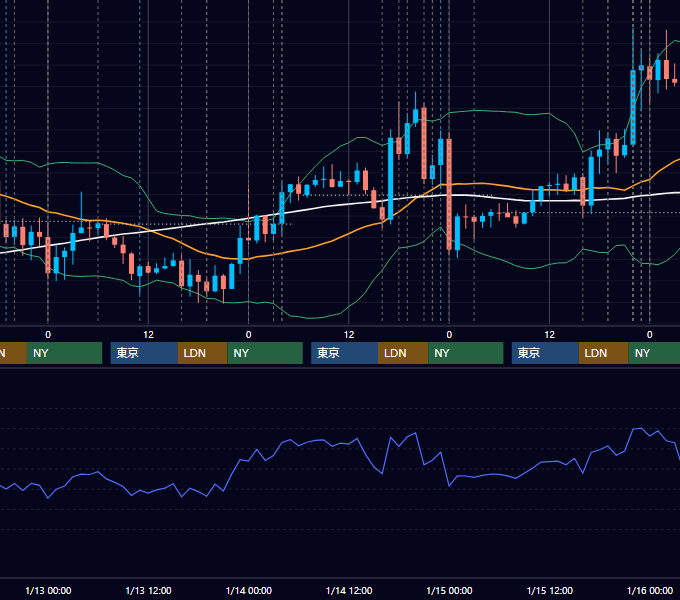Screen dimensions: 680x600
Task: Click the LDN session block on 1/13
Action: 203,353
